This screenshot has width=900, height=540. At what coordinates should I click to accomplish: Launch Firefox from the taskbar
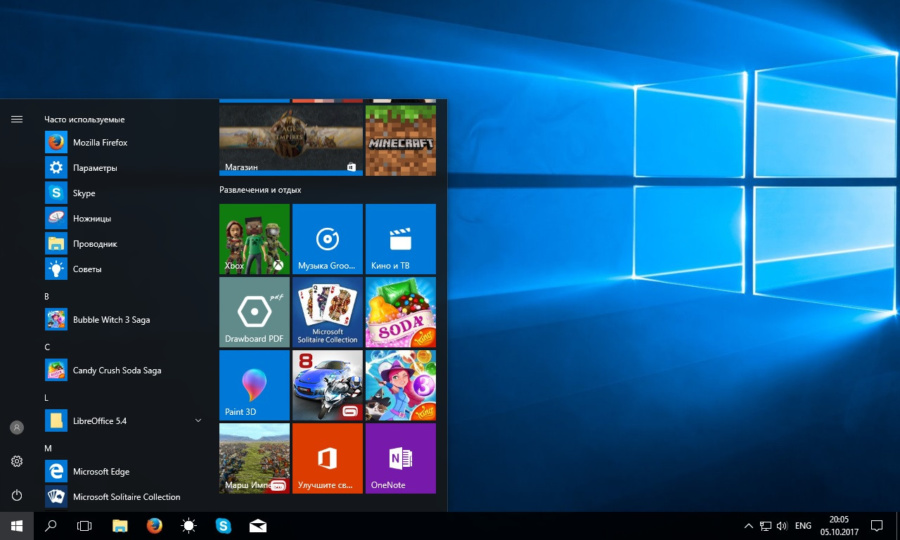154,526
